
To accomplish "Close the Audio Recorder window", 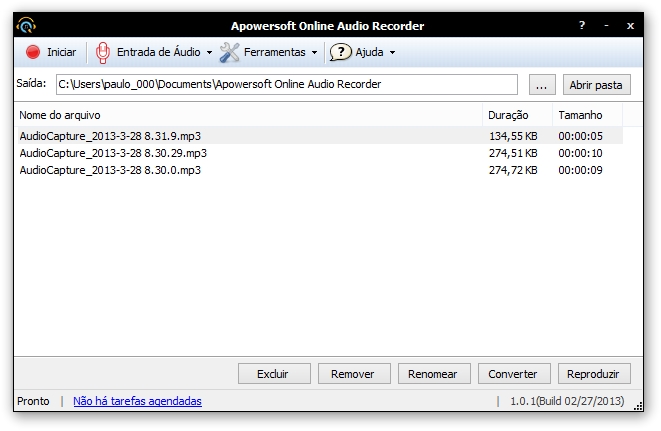I will coord(630,26).
